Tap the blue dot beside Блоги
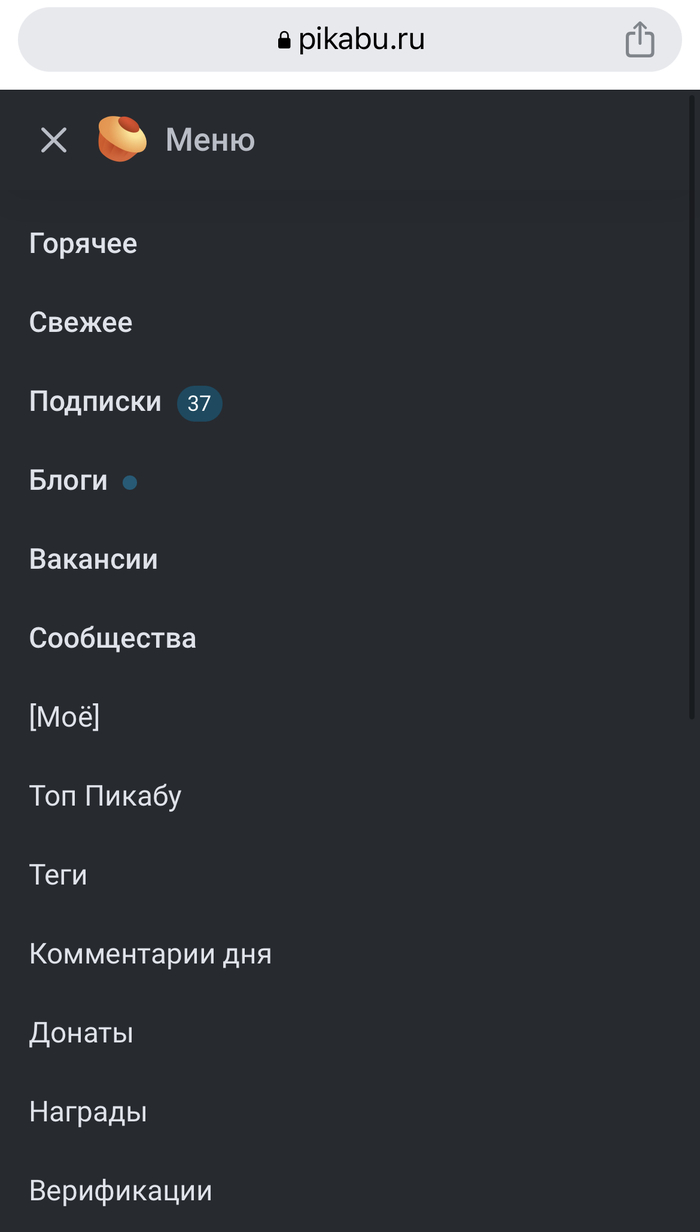 [x=130, y=483]
